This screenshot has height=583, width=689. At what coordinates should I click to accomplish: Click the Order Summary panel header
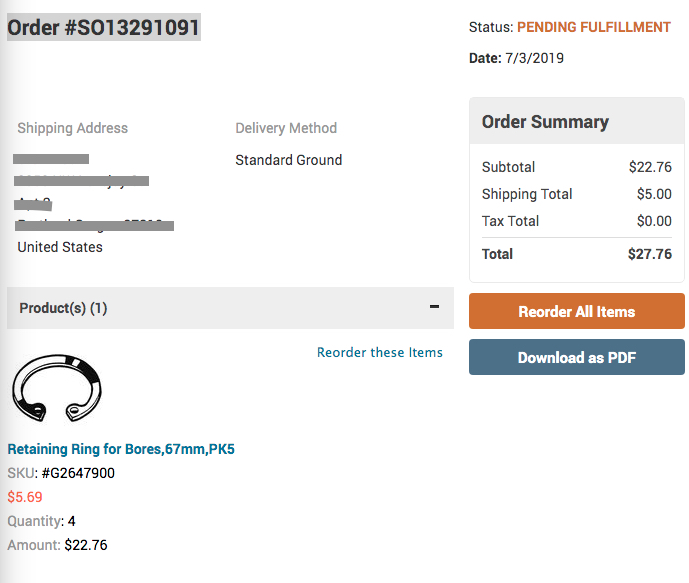[x=545, y=122]
